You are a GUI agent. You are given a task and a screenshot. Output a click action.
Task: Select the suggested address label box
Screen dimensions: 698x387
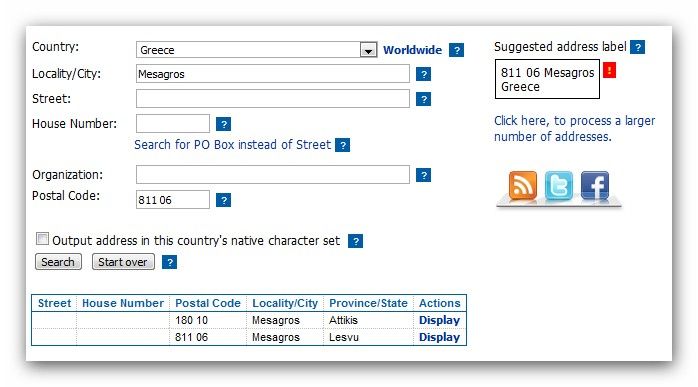point(547,79)
